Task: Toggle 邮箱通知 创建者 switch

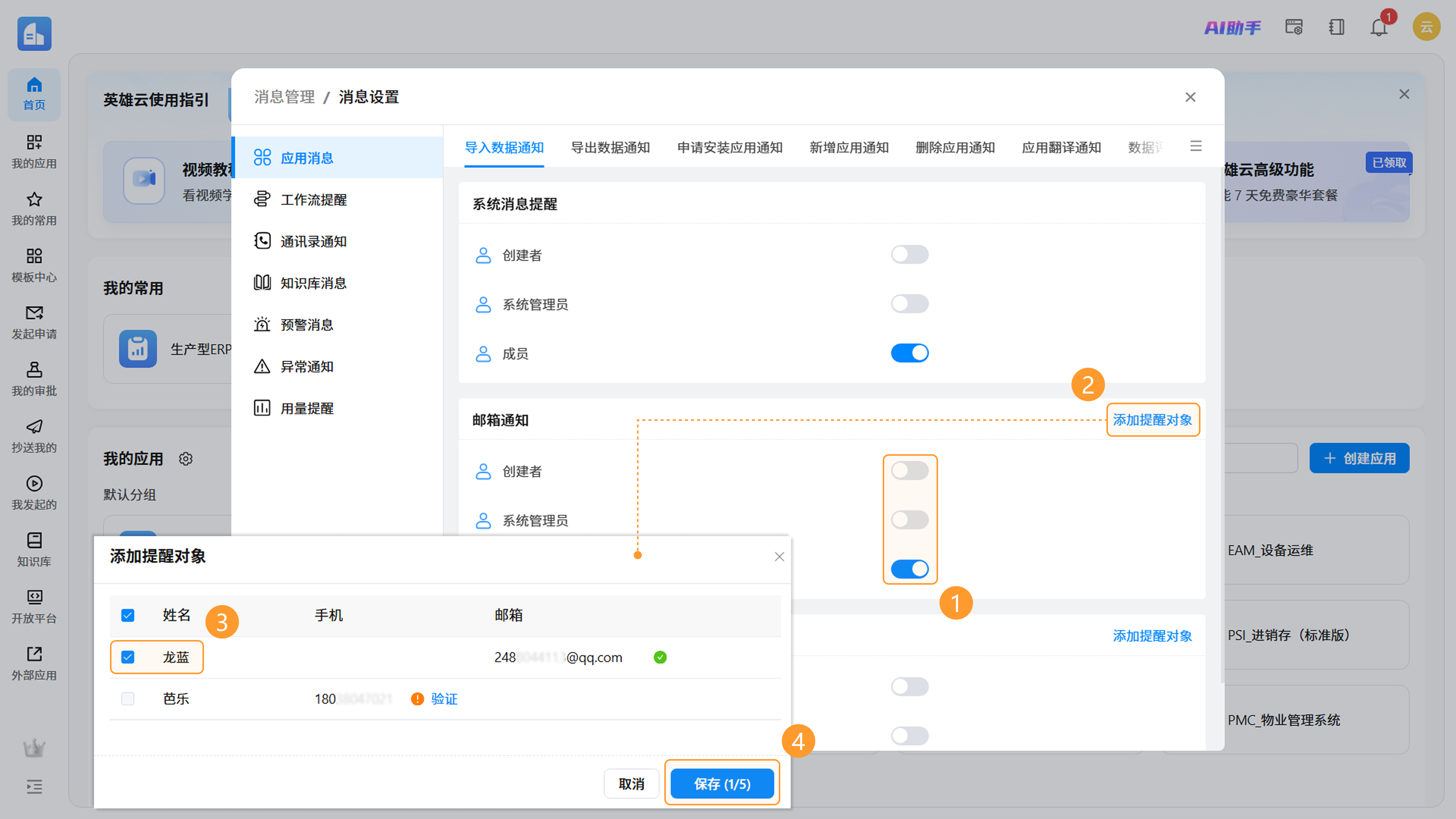Action: [x=910, y=470]
